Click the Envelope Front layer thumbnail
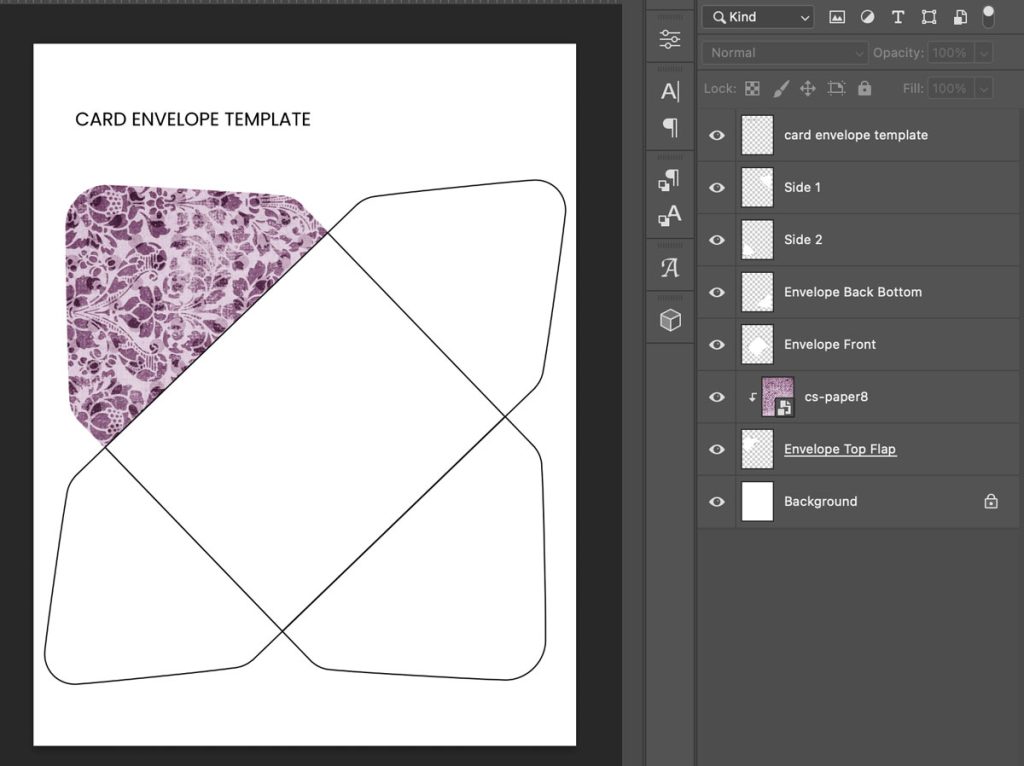This screenshot has height=766, width=1024. (x=758, y=344)
